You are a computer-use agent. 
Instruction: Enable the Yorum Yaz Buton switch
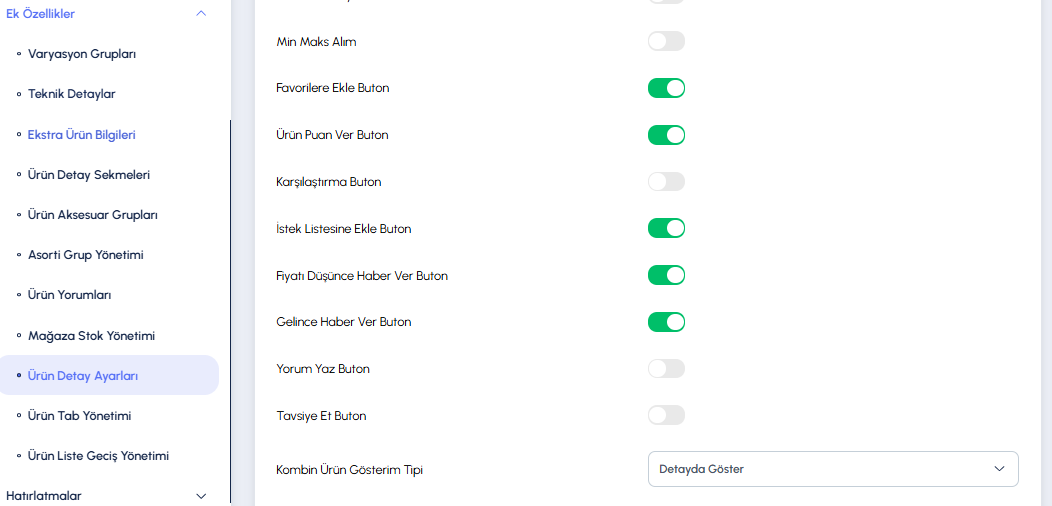pos(666,368)
